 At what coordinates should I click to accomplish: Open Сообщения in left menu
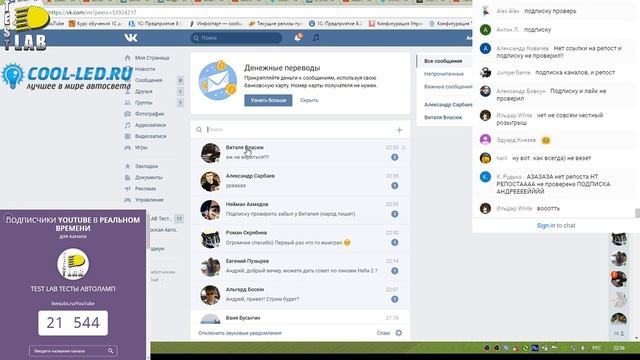(x=149, y=80)
